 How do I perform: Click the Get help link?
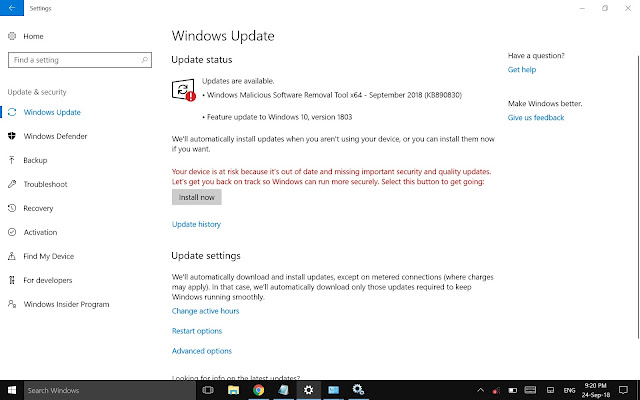[522, 70]
